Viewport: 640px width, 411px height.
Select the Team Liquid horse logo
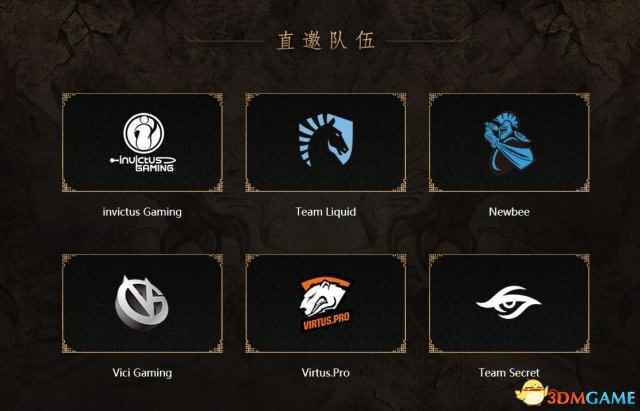[x=325, y=140]
